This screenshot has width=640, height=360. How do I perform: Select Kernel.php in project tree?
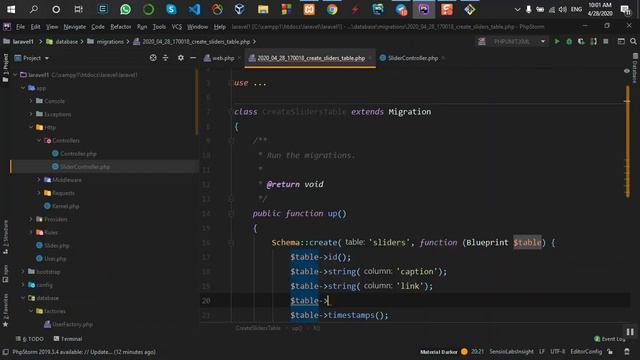65,206
